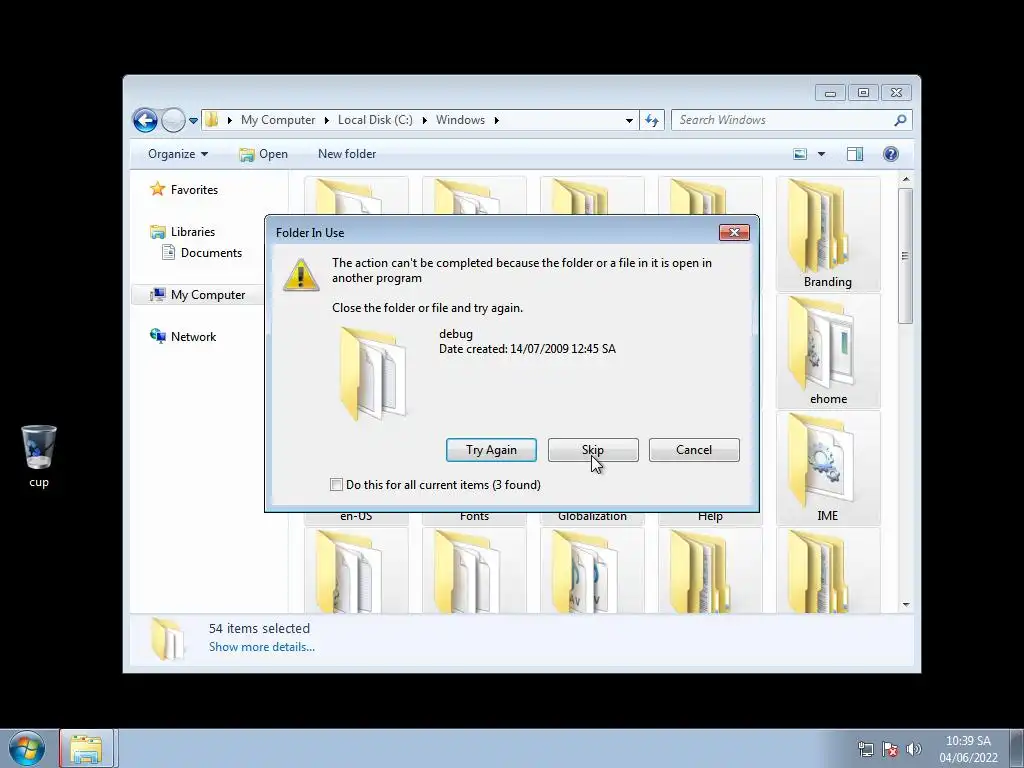Viewport: 1024px width, 768px height.
Task: Click the network tray icon
Action: click(866, 749)
